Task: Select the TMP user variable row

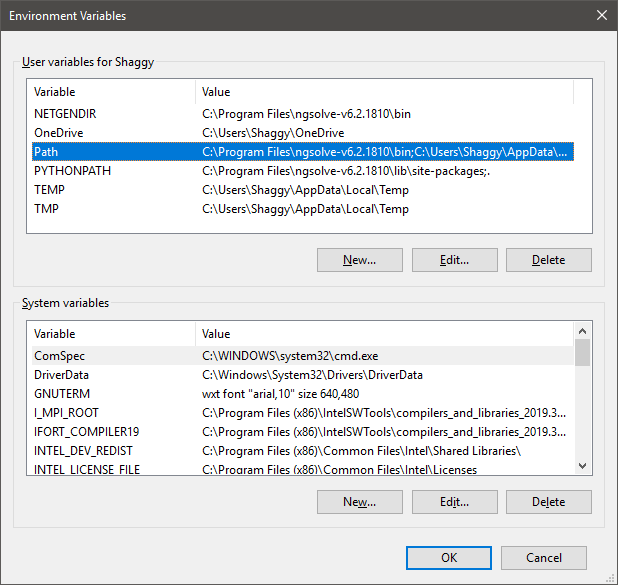Action: 303,209
